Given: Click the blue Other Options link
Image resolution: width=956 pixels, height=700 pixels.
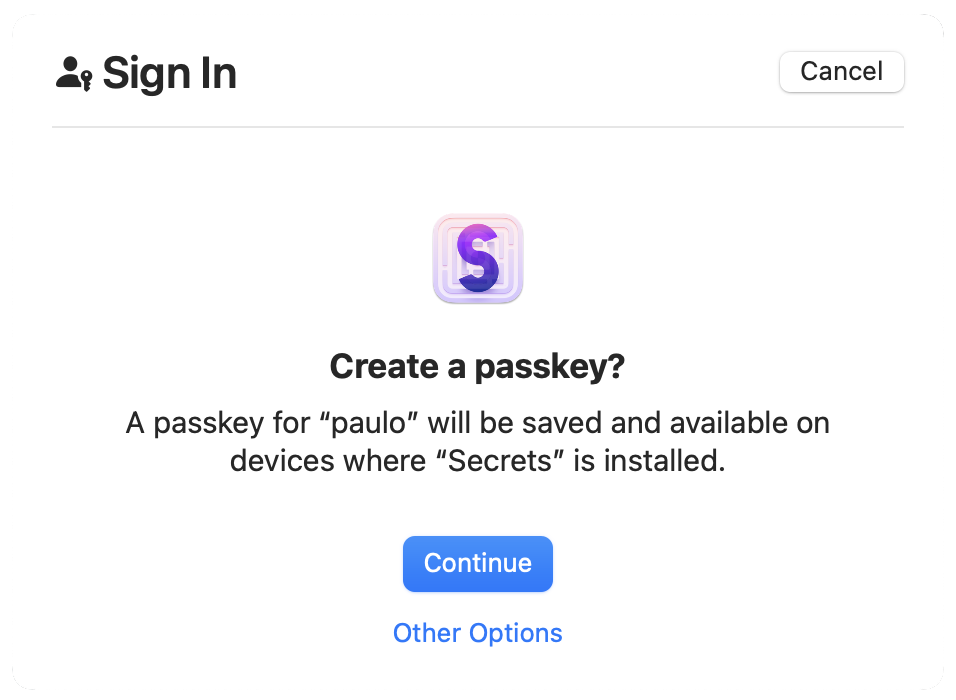Looking at the screenshot, I should coord(477,632).
